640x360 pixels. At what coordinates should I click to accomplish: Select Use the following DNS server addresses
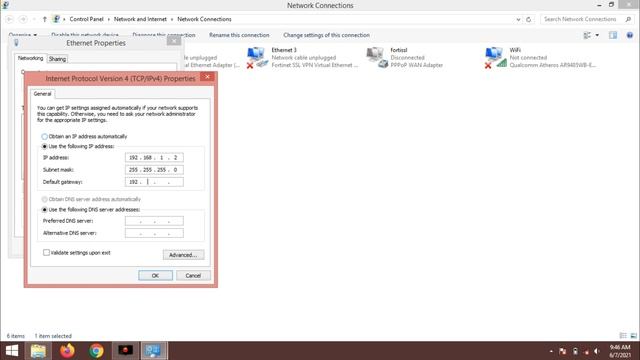(x=44, y=209)
